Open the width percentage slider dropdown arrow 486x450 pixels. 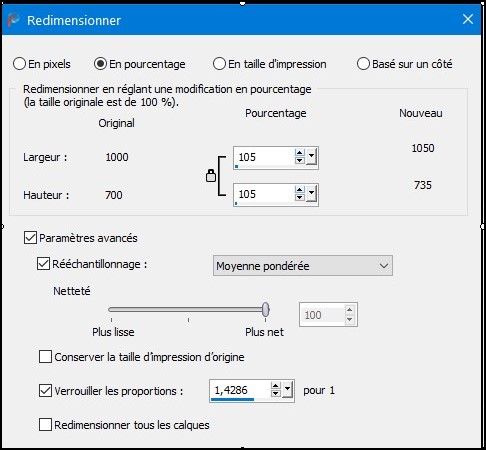pos(311,157)
